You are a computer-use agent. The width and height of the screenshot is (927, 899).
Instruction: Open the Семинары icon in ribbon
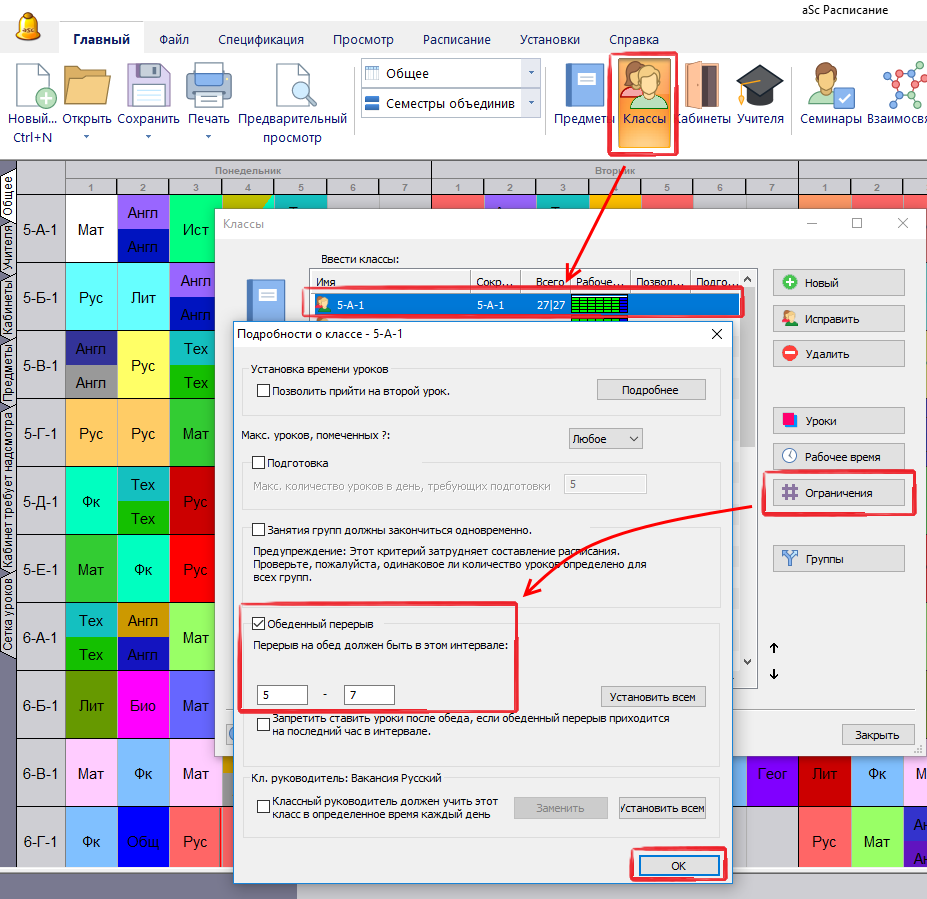coord(829,87)
